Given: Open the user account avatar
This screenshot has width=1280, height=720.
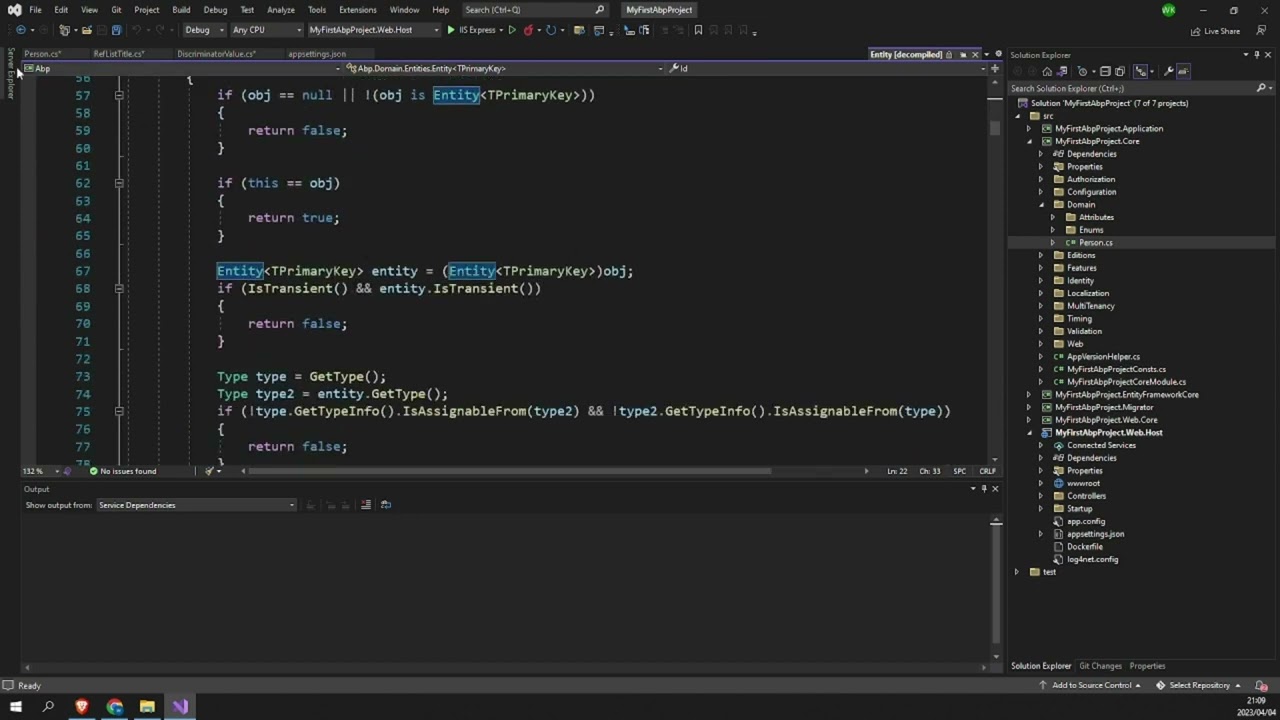Looking at the screenshot, I should [1169, 10].
